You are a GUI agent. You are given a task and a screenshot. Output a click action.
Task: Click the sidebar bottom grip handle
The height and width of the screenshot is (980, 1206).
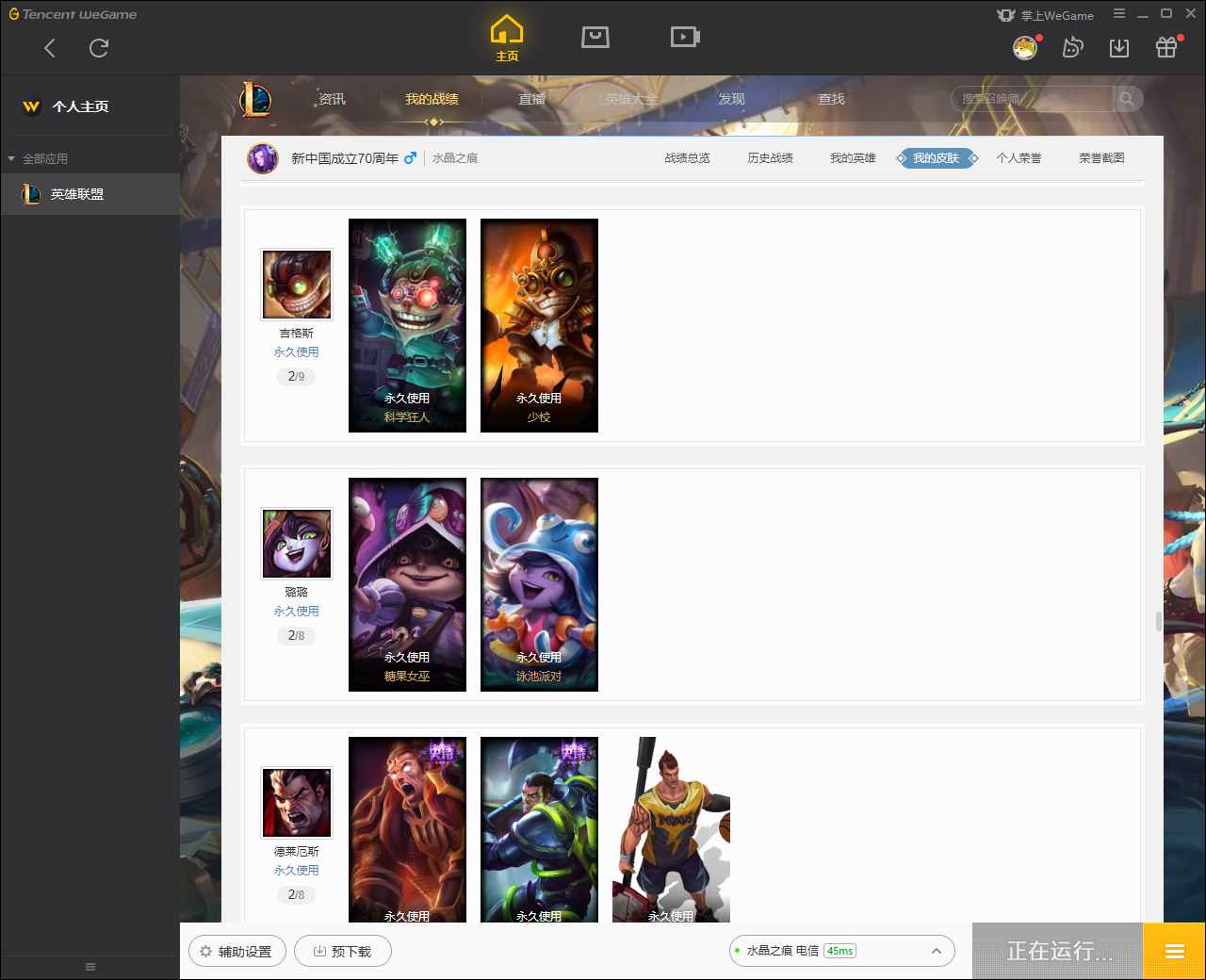(90, 967)
